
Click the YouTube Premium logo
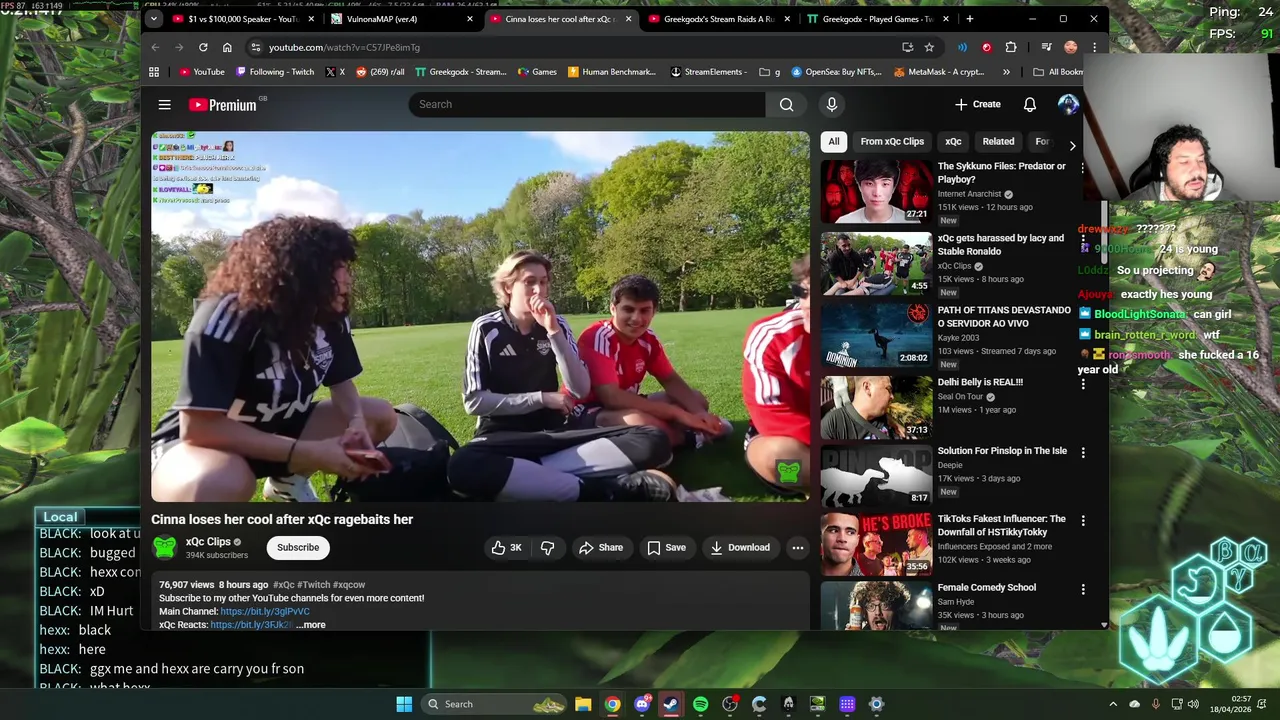click(222, 105)
